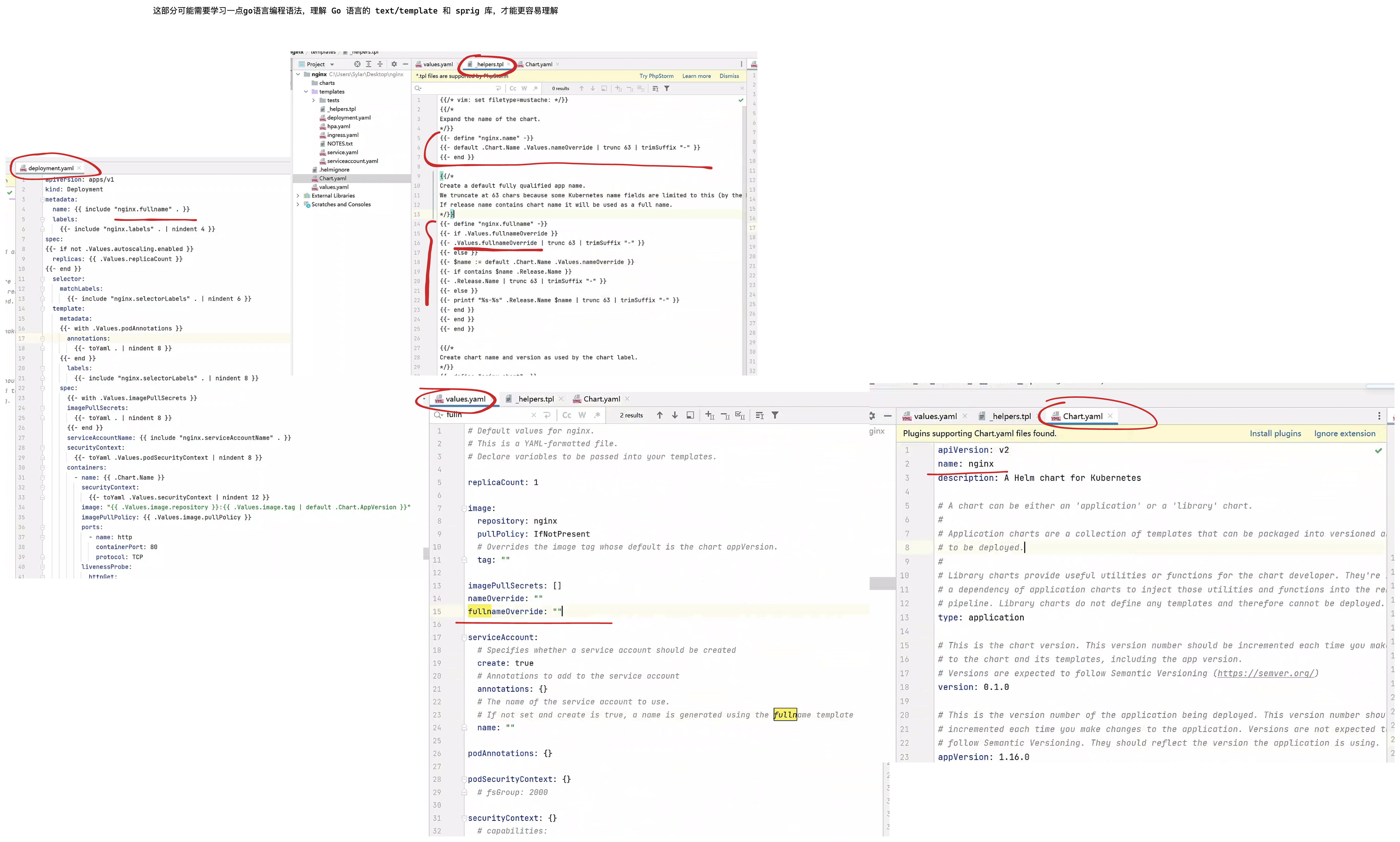Viewport: 1400px width, 842px height.
Task: Expand External Libraries node
Action: [298, 196]
